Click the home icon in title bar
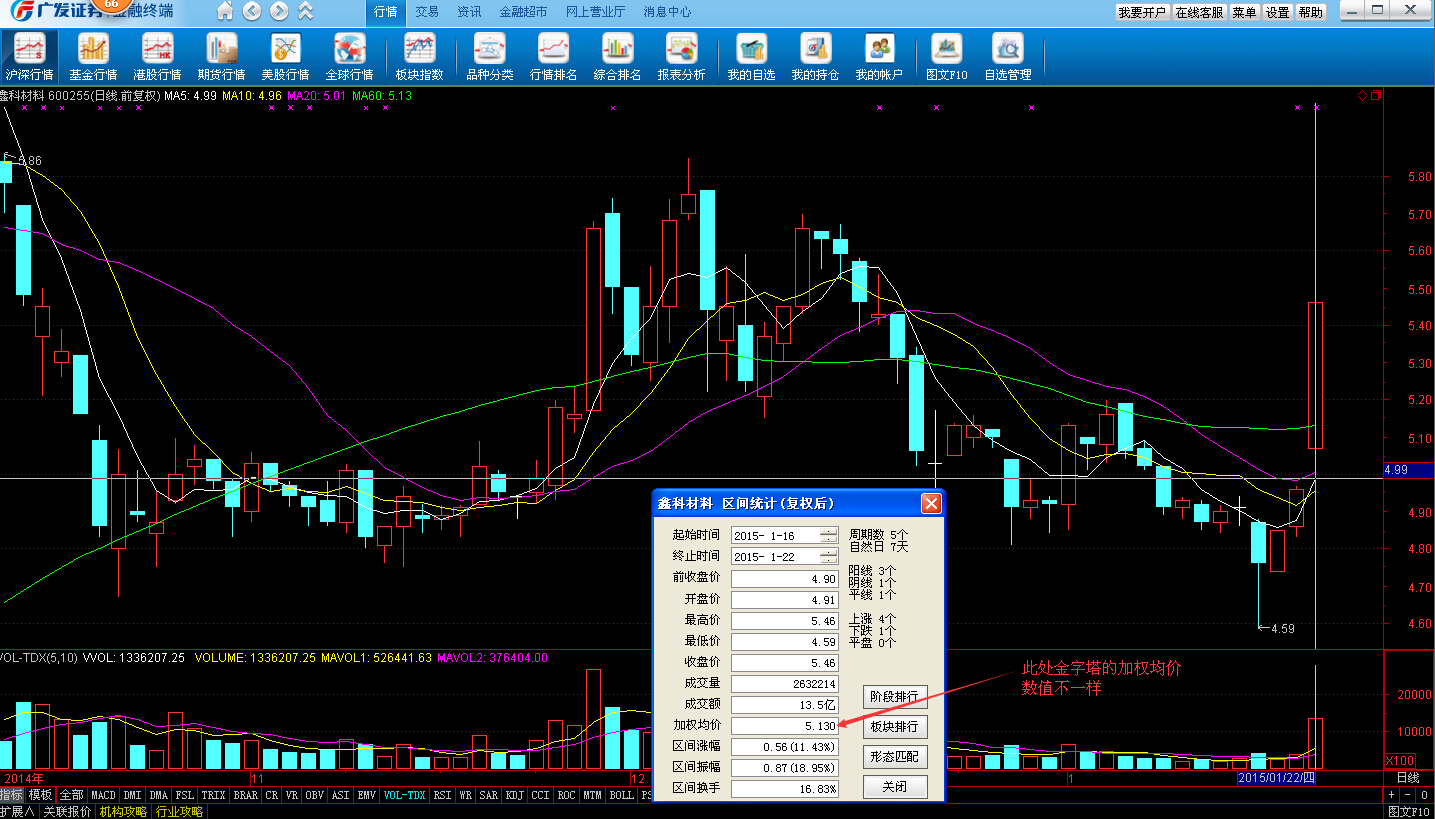 [x=225, y=12]
